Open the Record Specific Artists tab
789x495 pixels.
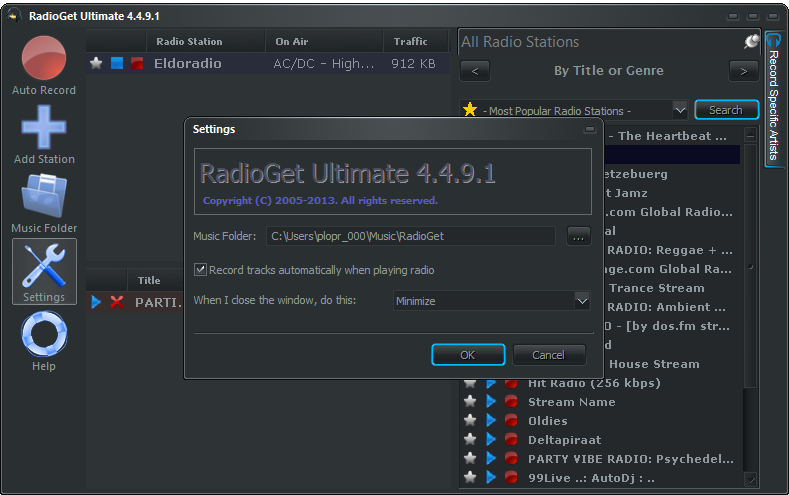[x=773, y=98]
